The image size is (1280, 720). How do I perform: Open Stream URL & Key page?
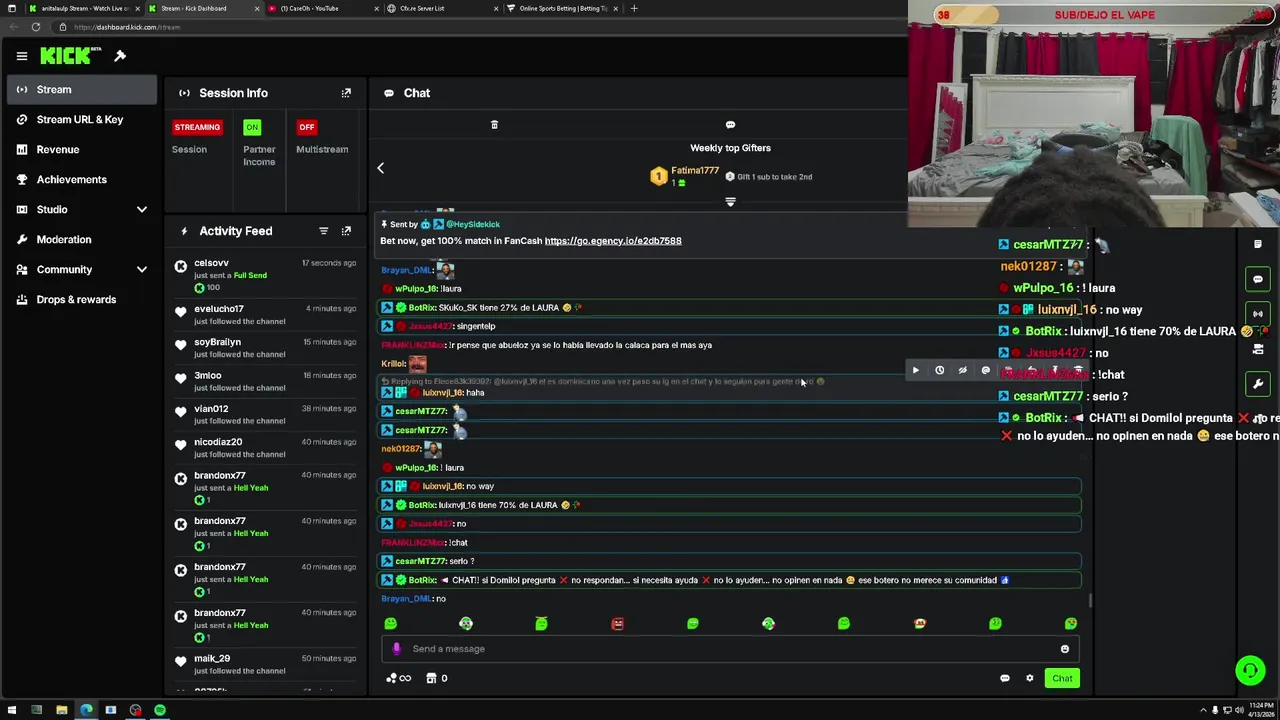(x=82, y=120)
